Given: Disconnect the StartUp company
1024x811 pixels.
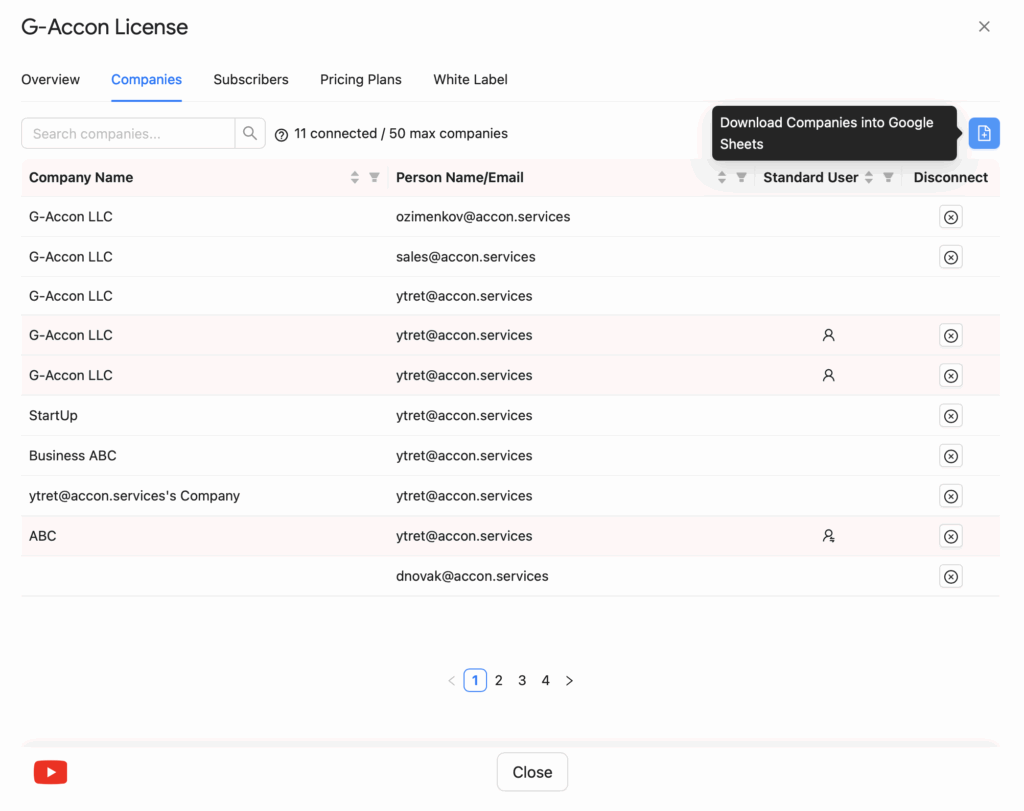Looking at the screenshot, I should pos(950,416).
